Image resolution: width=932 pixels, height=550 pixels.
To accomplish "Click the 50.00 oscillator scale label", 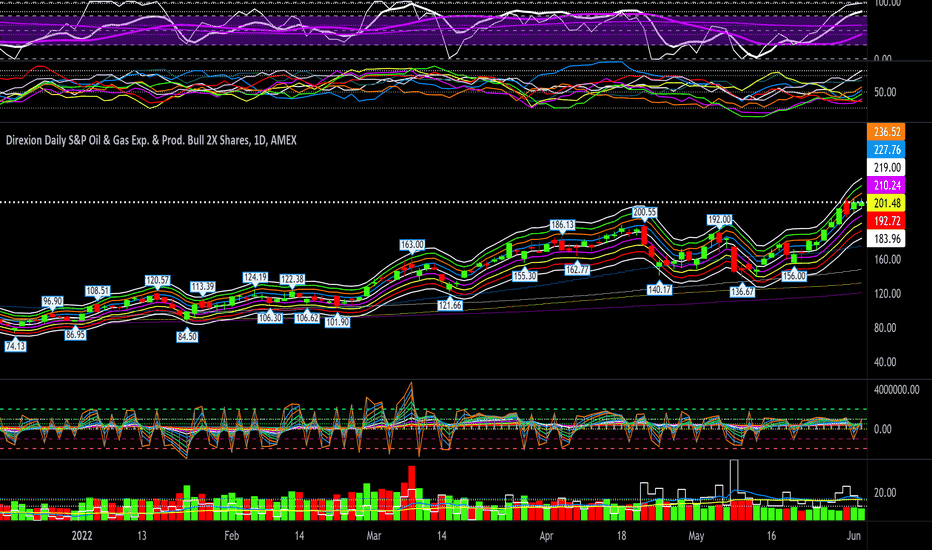I will (x=884, y=92).
